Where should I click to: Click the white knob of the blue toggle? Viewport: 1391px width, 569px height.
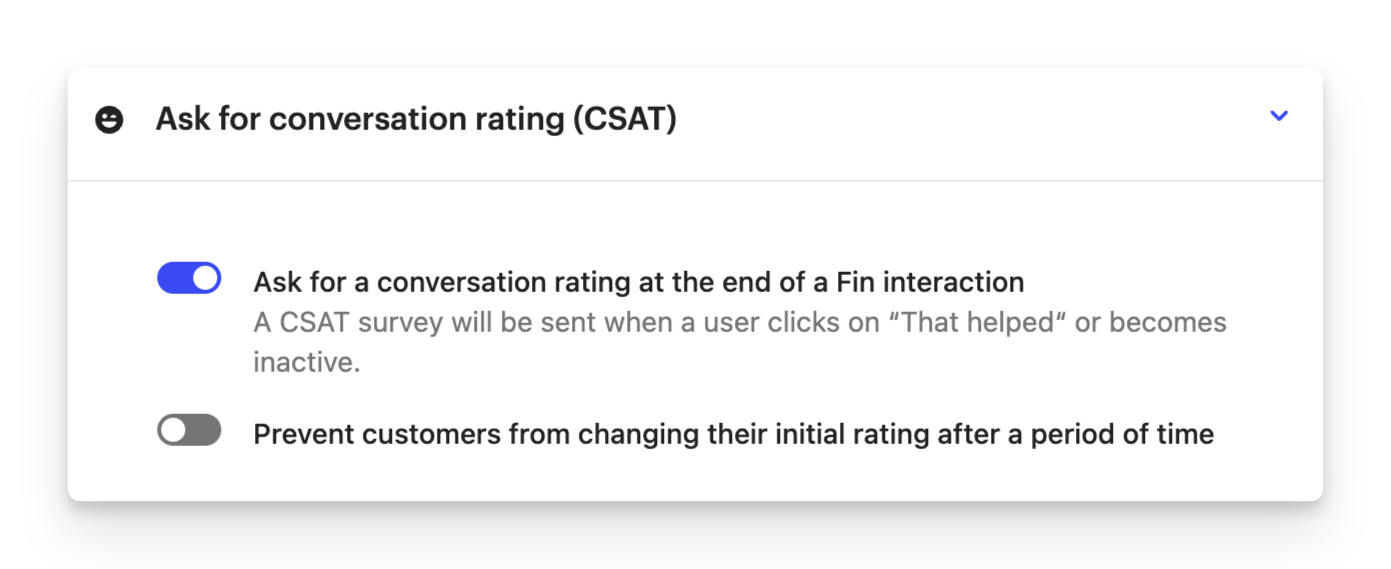tap(205, 278)
